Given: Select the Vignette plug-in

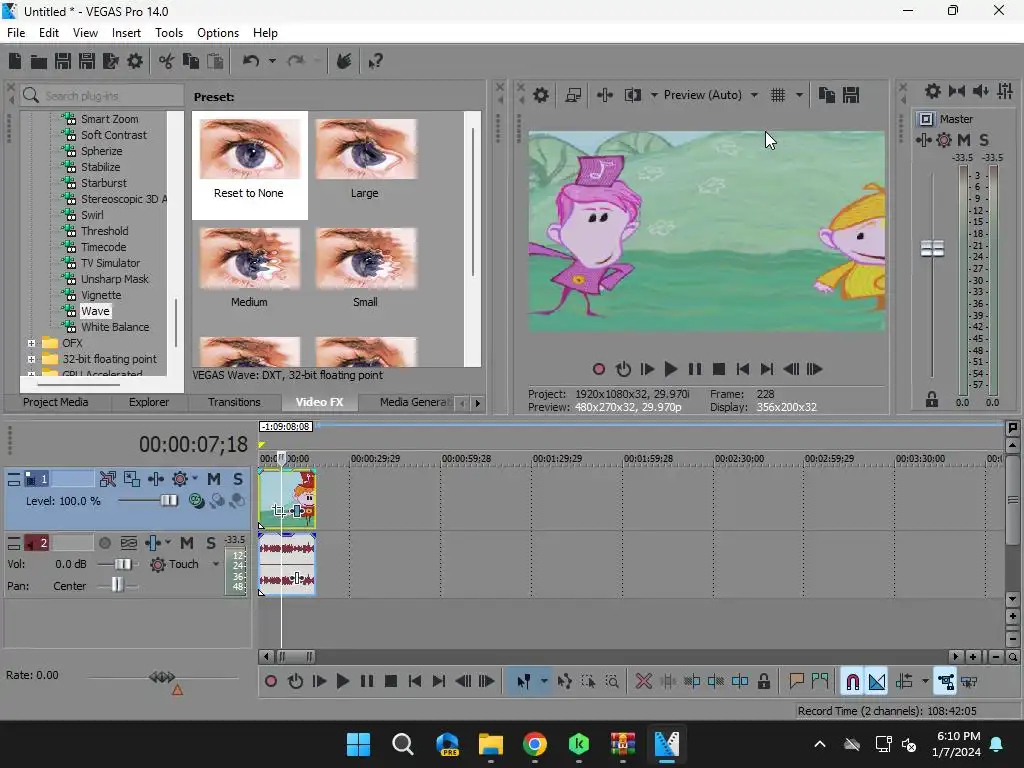Looking at the screenshot, I should [x=101, y=295].
